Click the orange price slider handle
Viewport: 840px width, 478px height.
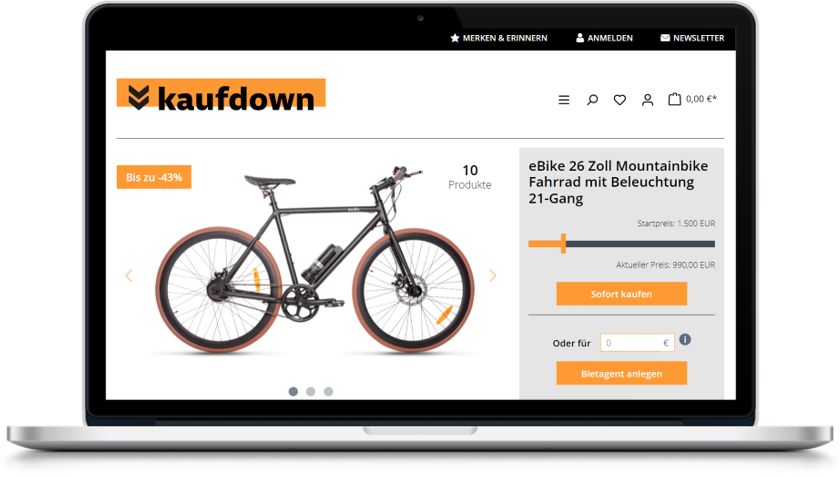[x=563, y=243]
